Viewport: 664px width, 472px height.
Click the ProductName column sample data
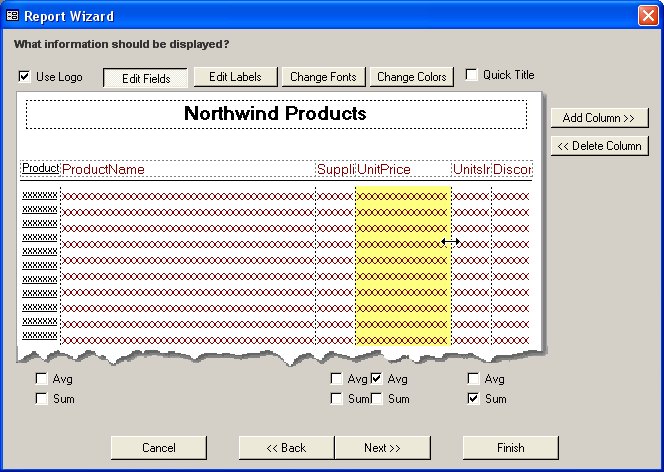(x=188, y=266)
